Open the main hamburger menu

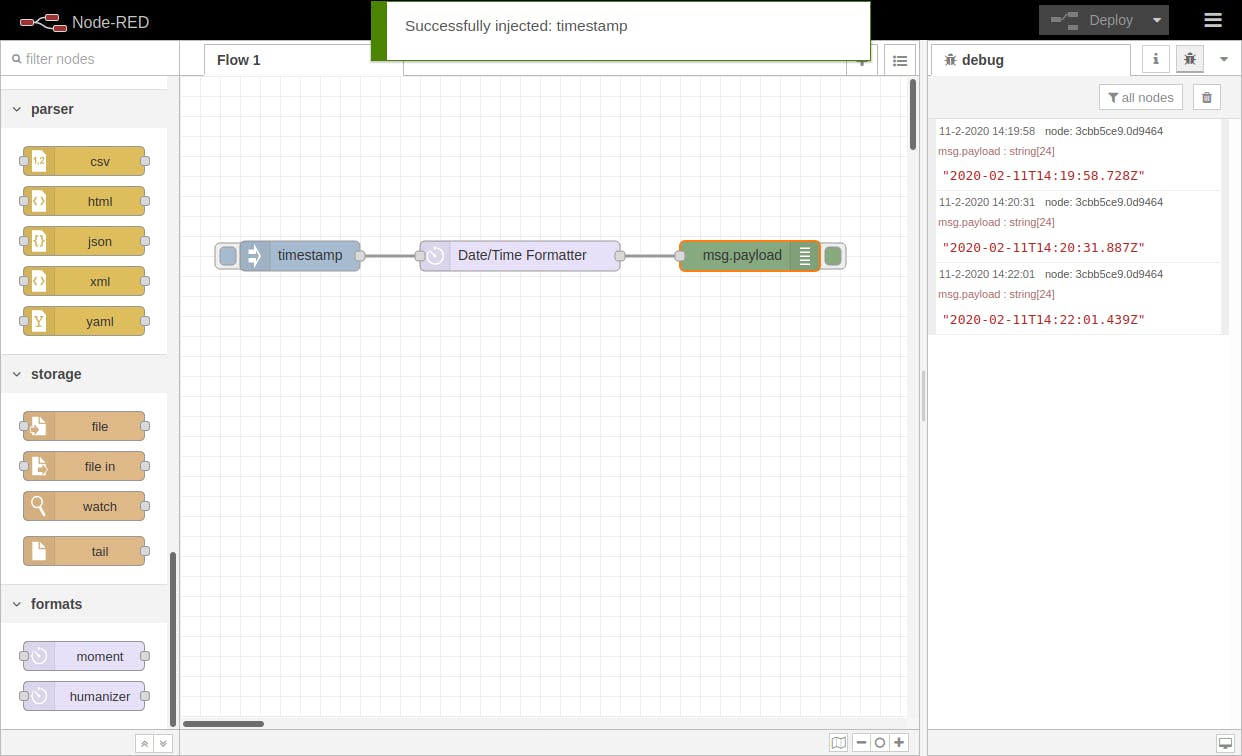(1213, 20)
